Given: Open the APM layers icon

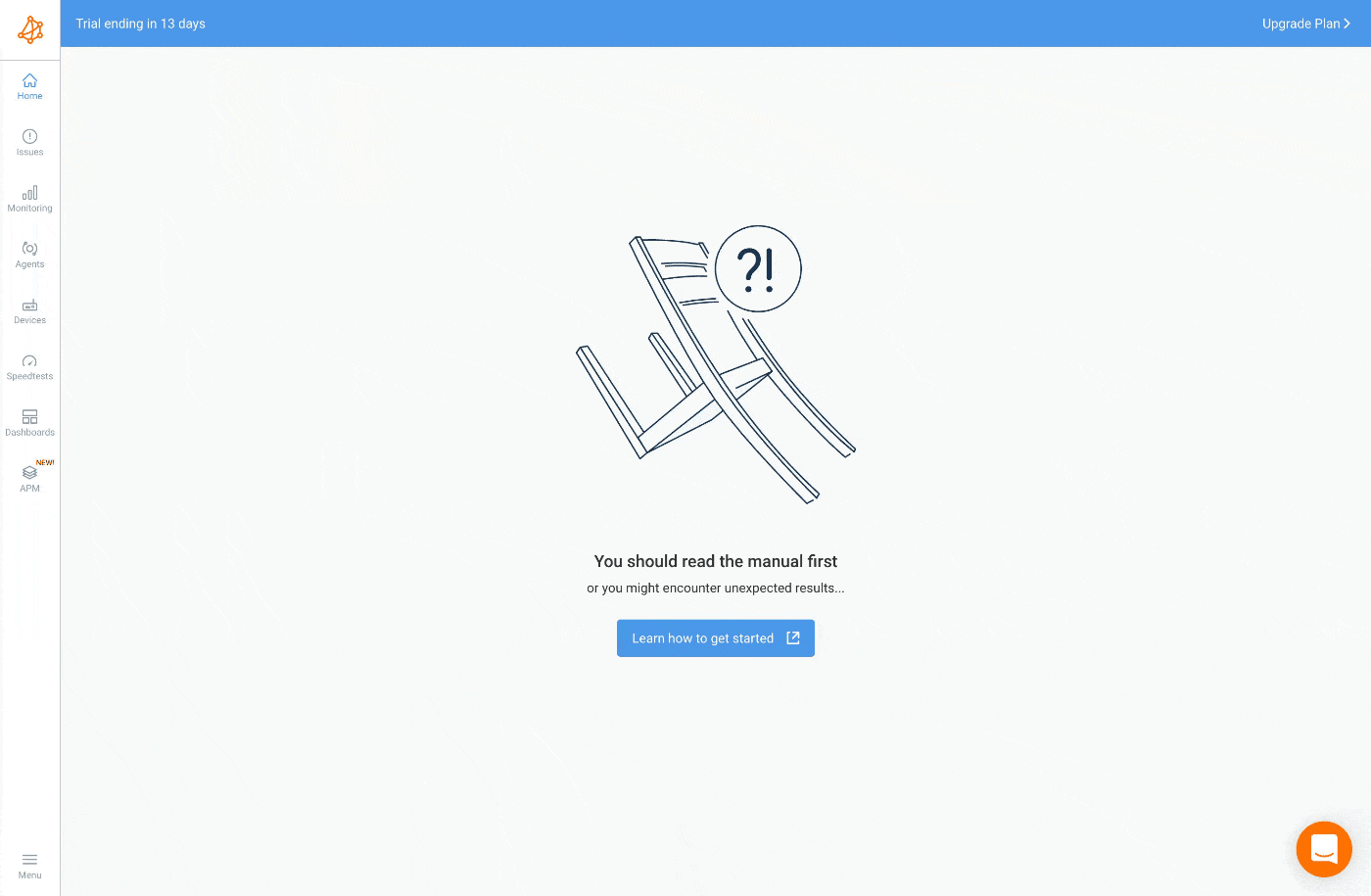Looking at the screenshot, I should tap(30, 473).
